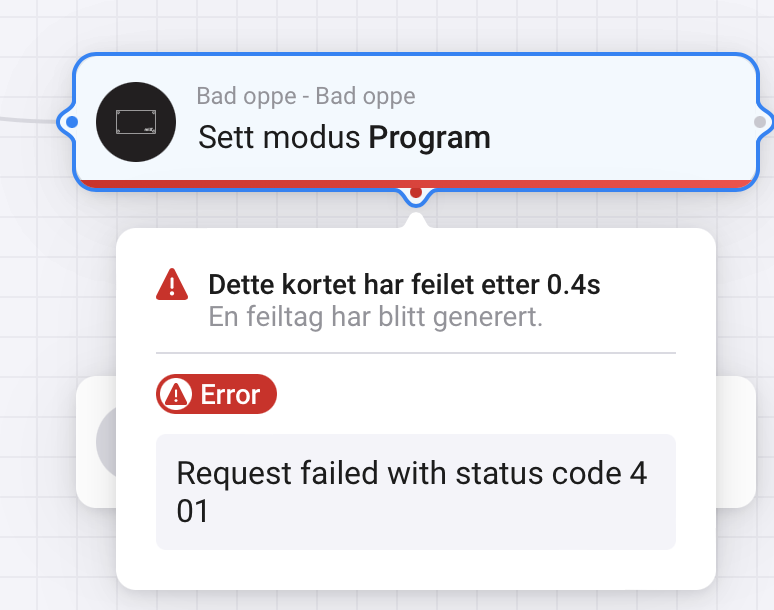Click the gray connection line entering the card
The height and width of the screenshot is (610, 774).
pyautogui.click(x=29, y=120)
